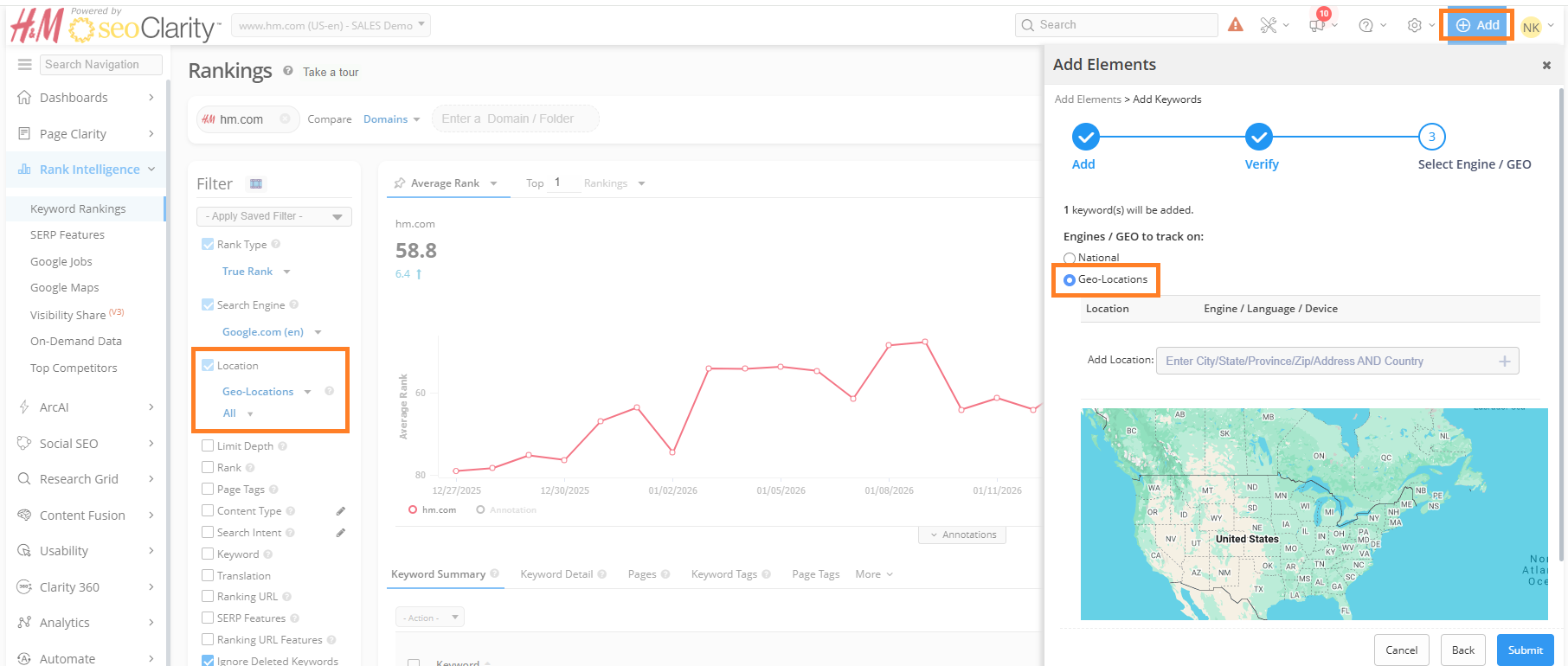Image resolution: width=1568 pixels, height=666 pixels.
Task: Enable the Limit Depth filter checkbox
Action: point(208,446)
